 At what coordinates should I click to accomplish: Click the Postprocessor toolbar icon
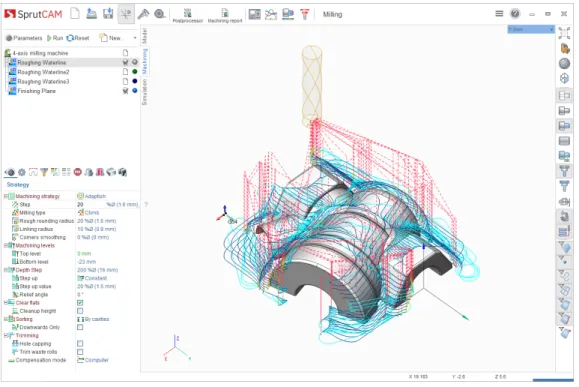(x=188, y=16)
